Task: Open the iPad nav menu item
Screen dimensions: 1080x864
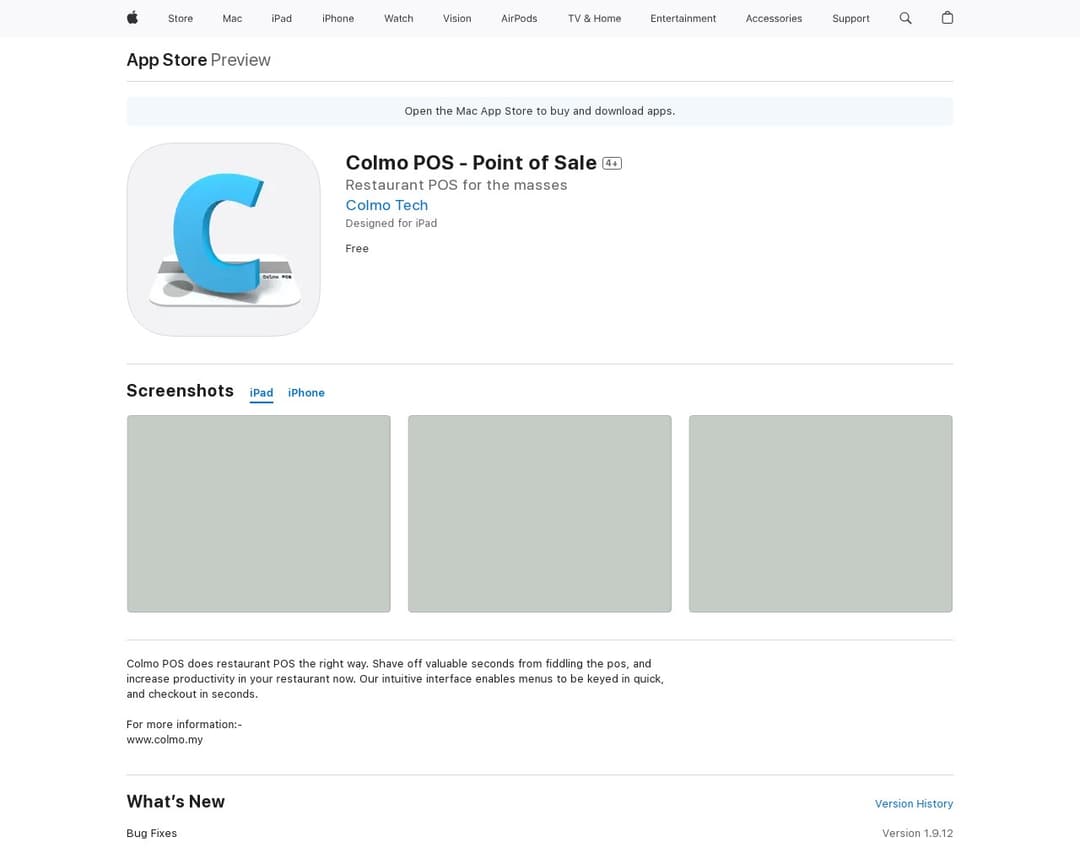Action: tap(282, 19)
